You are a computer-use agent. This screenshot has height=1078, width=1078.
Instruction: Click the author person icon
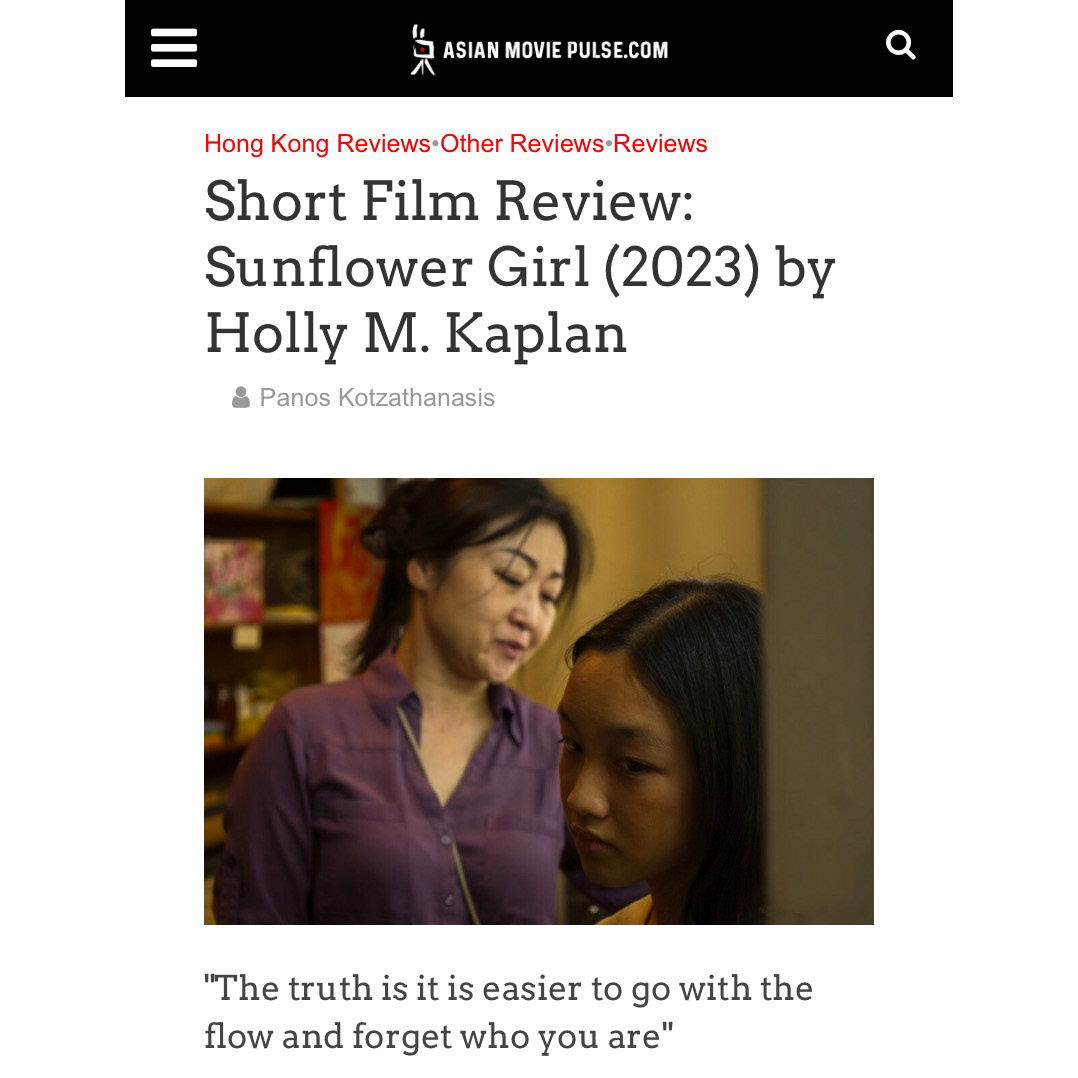(241, 397)
